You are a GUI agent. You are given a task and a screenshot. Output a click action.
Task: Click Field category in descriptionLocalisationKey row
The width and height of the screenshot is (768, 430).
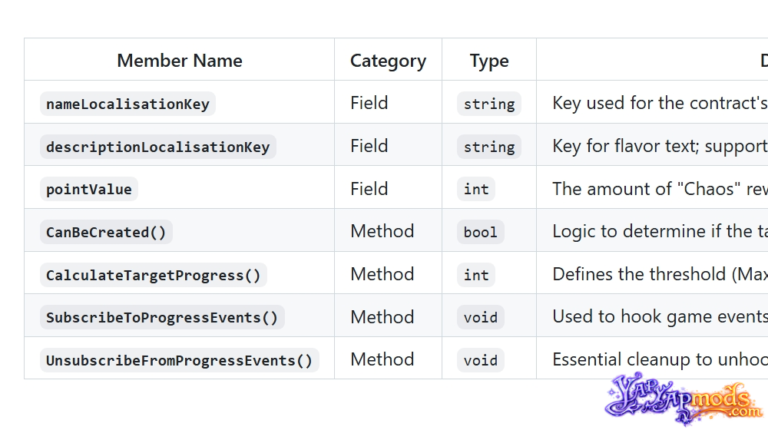pyautogui.click(x=369, y=146)
